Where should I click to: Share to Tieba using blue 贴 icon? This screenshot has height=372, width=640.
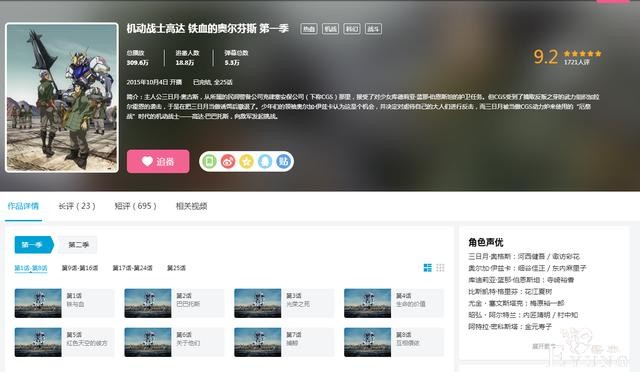283,161
